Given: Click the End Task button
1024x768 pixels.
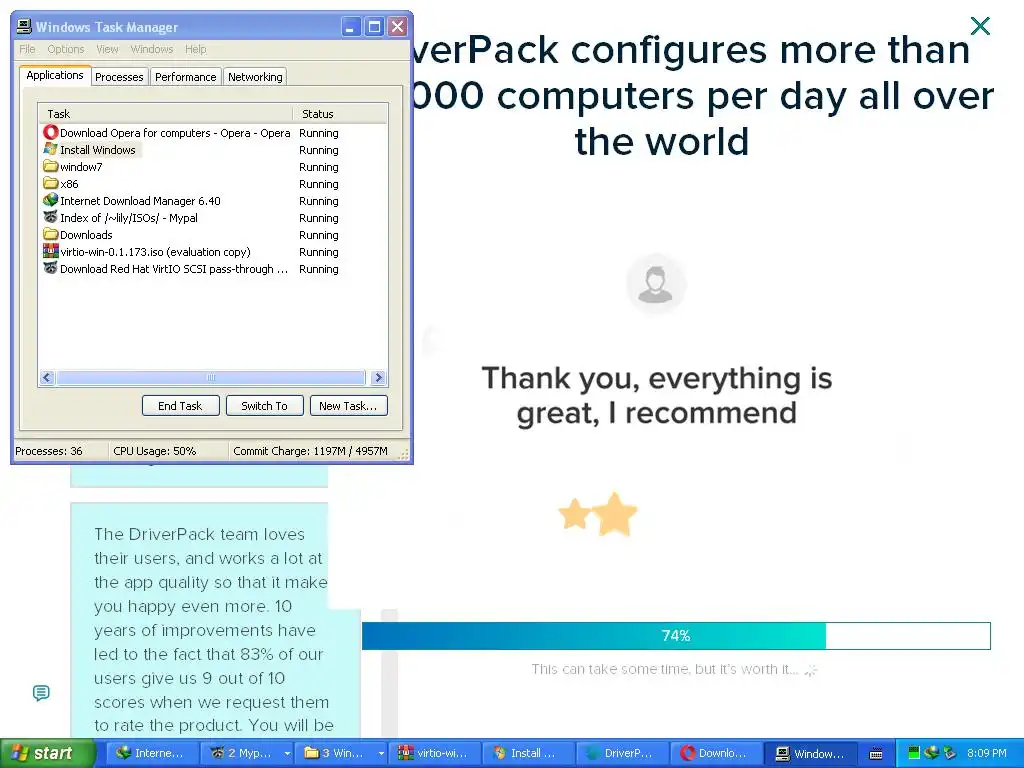Looking at the screenshot, I should tap(180, 406).
